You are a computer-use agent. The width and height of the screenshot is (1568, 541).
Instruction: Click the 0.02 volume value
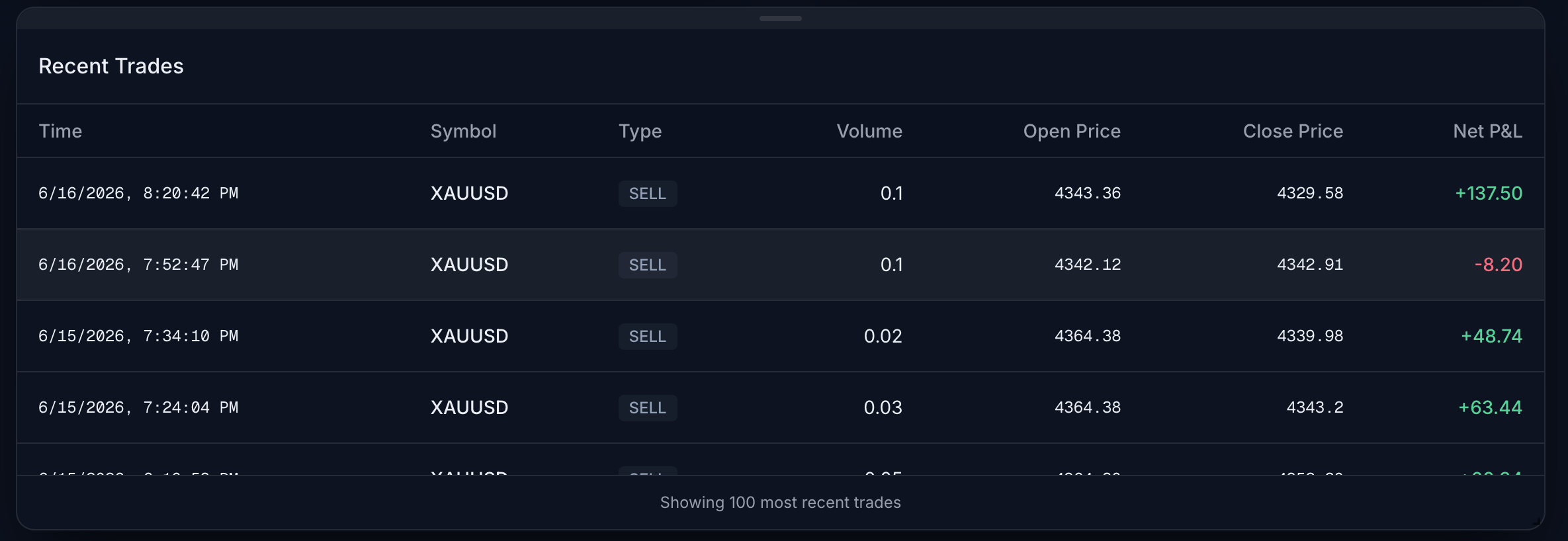click(x=883, y=336)
